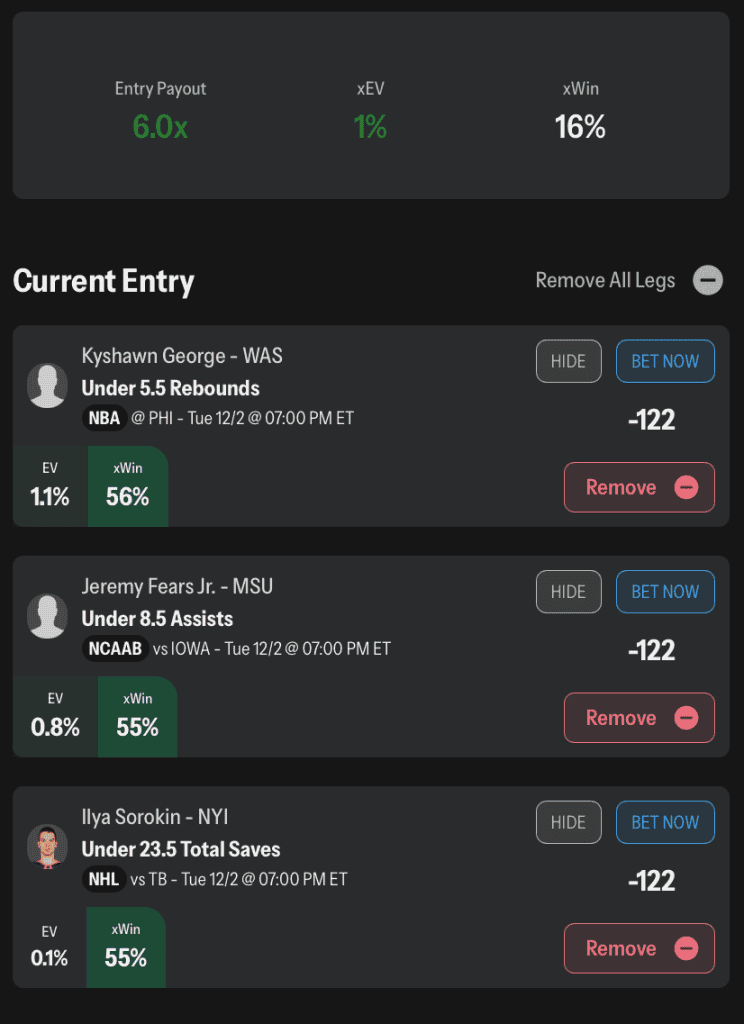
Task: Click the 56% xWin box for Kyshawn George
Action: point(127,486)
